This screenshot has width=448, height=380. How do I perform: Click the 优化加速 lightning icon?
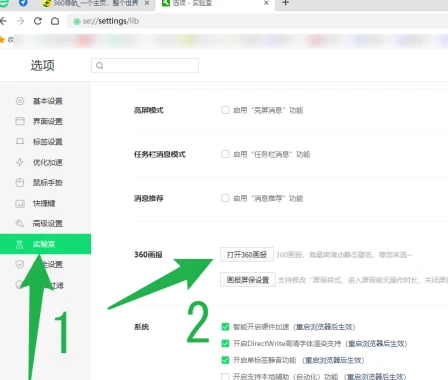coord(20,162)
